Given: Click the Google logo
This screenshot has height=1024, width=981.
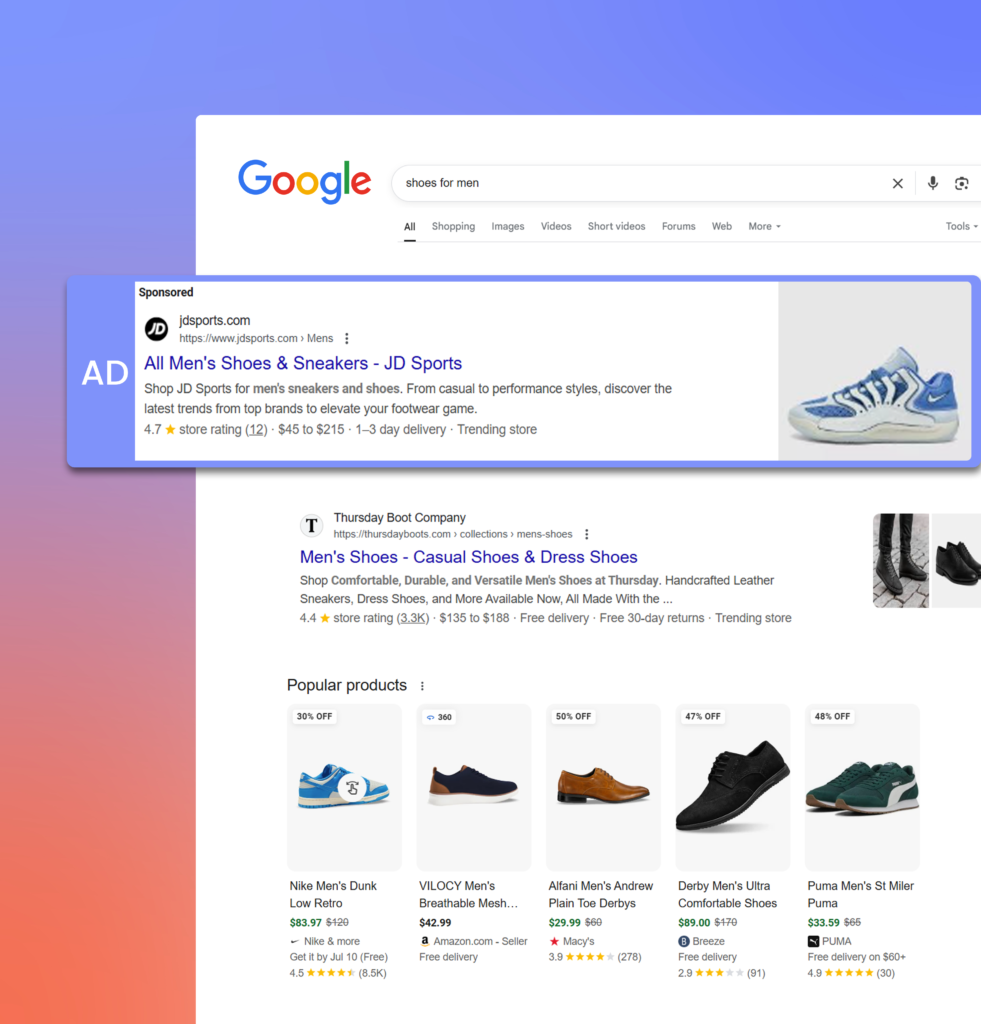Looking at the screenshot, I should (304, 181).
